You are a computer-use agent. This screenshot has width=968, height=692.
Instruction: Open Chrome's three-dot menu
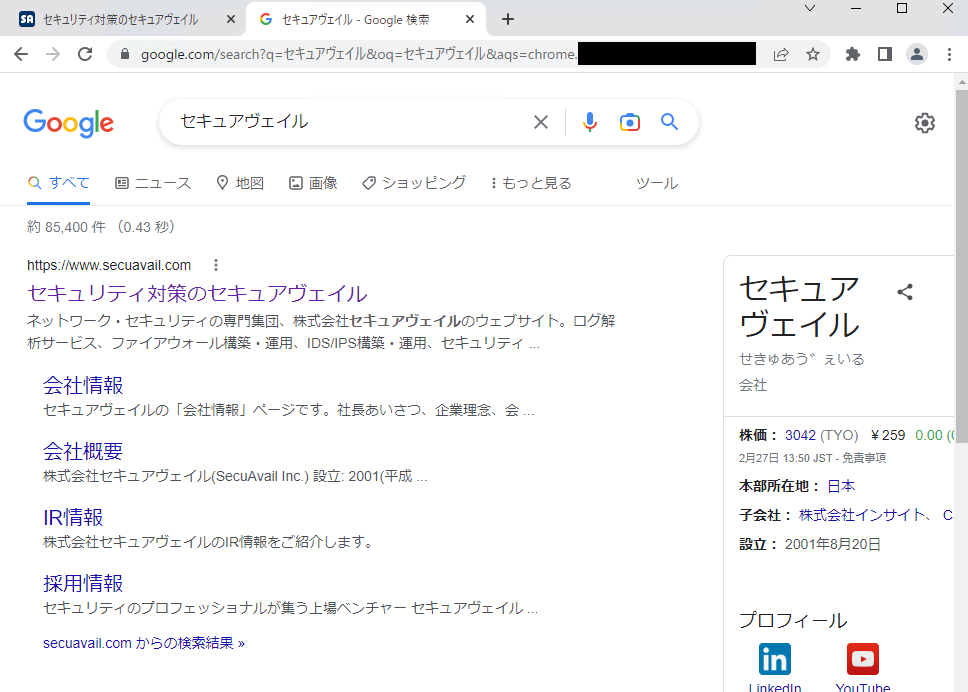[x=949, y=54]
